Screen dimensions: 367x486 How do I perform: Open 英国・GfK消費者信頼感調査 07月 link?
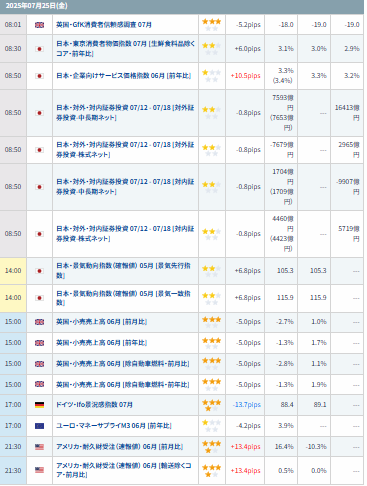pos(104,25)
